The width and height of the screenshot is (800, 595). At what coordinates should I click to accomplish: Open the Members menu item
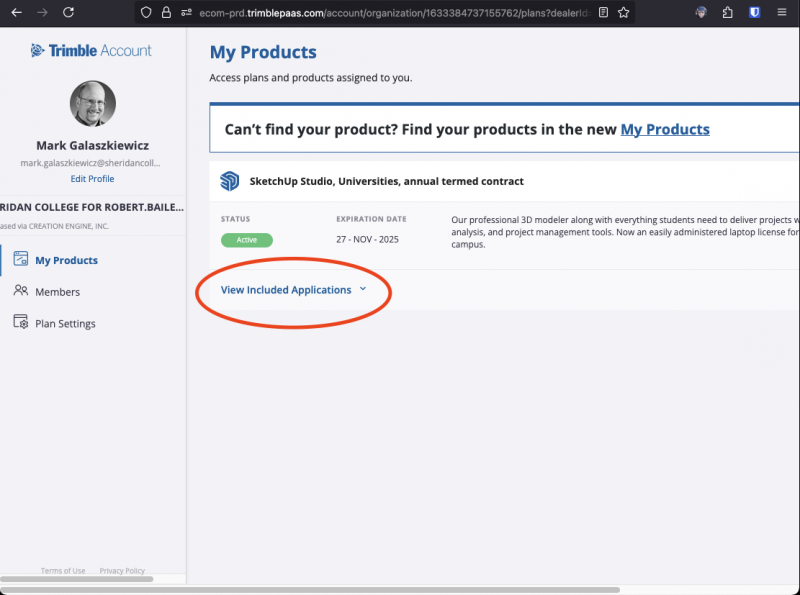coord(57,292)
